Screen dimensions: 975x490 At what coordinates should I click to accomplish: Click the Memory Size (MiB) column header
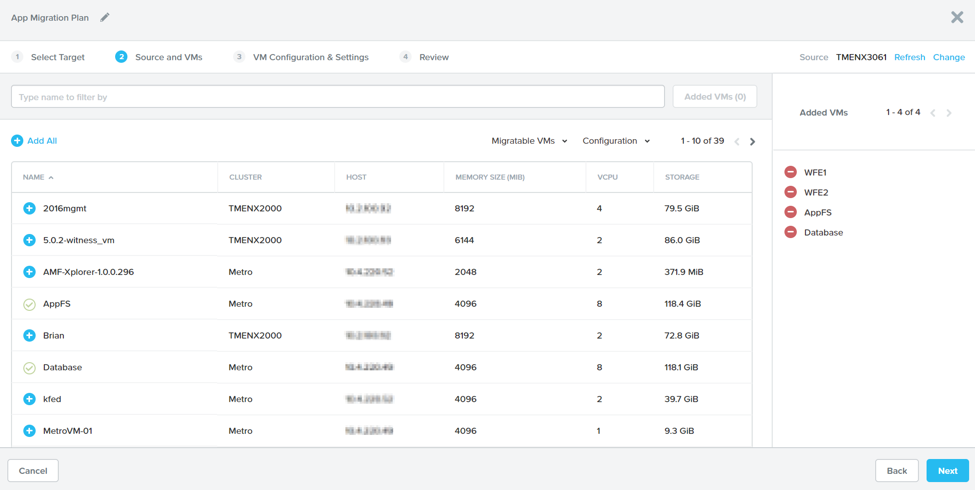[x=490, y=177]
